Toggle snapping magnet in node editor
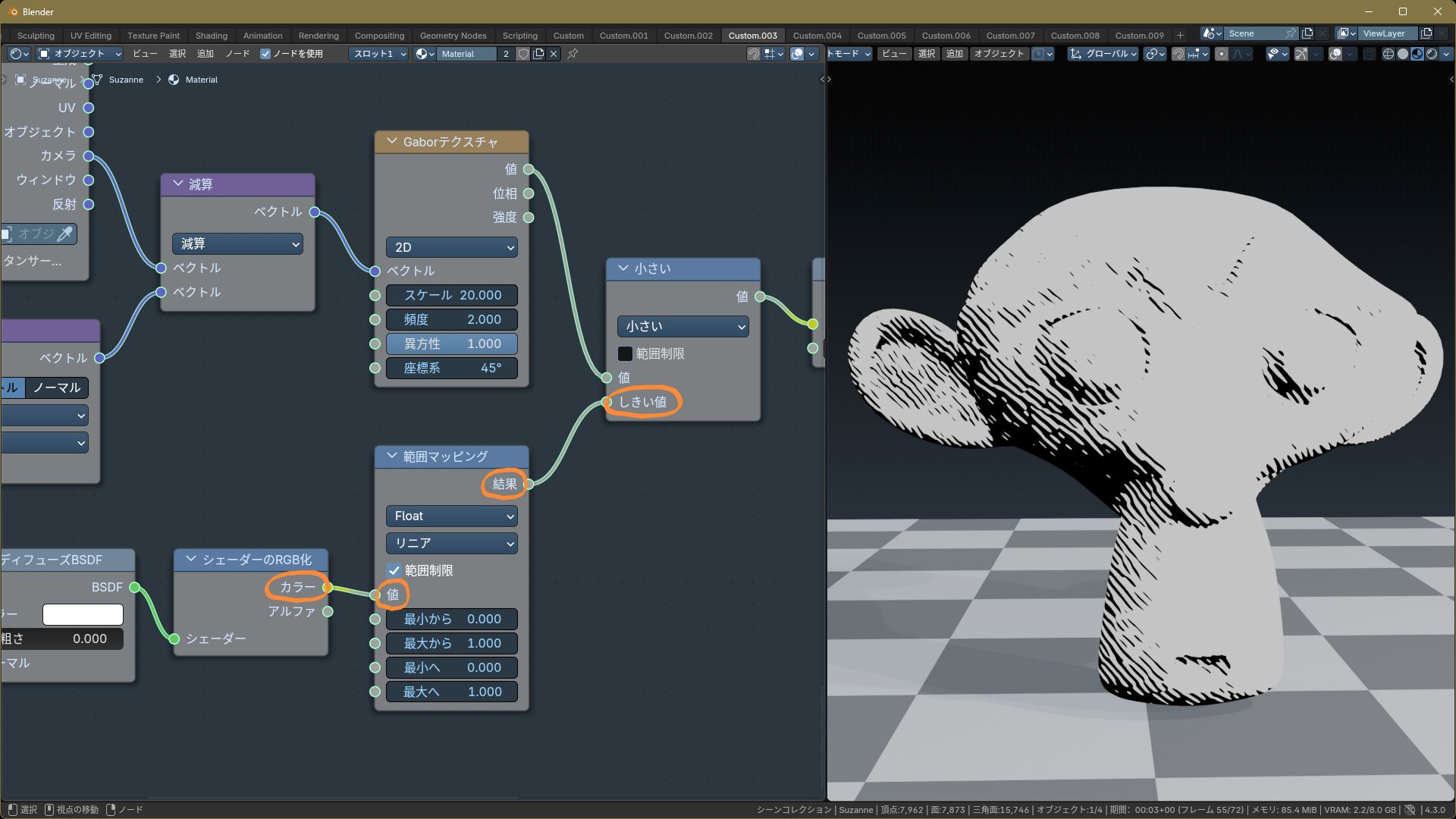This screenshot has height=819, width=1456. (x=753, y=54)
